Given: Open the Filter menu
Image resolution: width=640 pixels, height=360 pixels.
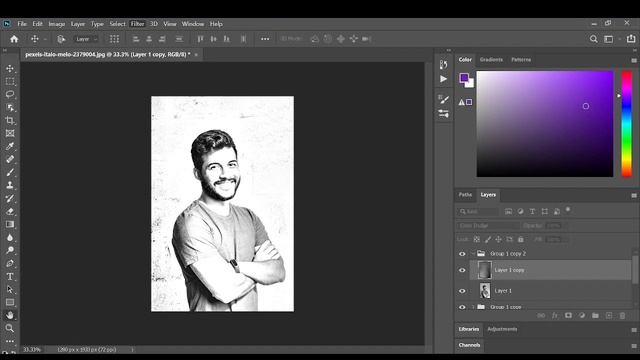Looking at the screenshot, I should [137, 24].
